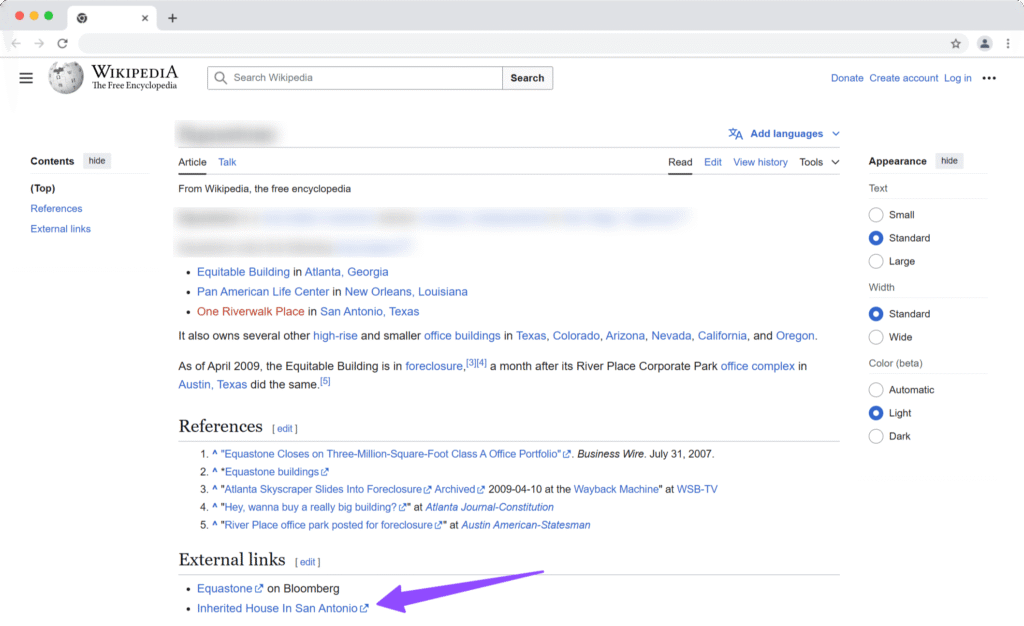Switch to the Talk tab
1024x626 pixels.
pos(227,162)
